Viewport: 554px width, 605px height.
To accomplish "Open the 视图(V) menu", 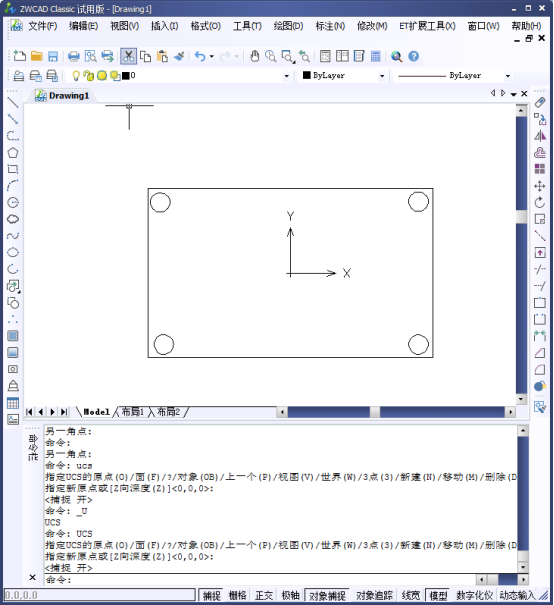I will point(124,26).
